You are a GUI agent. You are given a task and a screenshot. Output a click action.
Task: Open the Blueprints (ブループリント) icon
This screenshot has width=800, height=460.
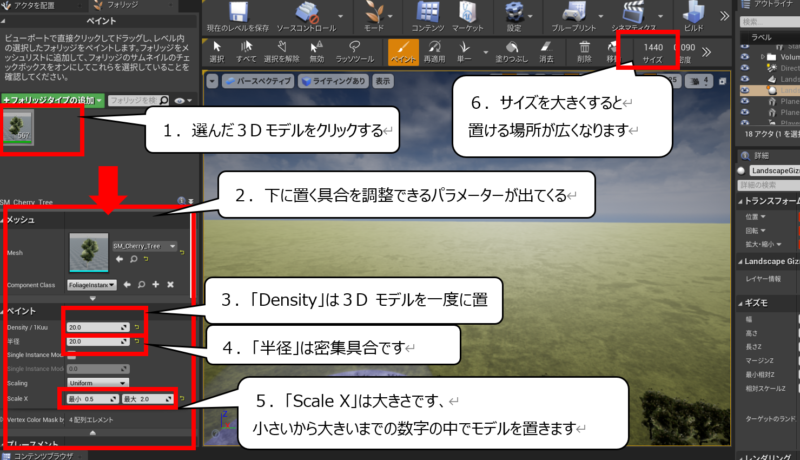pos(573,16)
